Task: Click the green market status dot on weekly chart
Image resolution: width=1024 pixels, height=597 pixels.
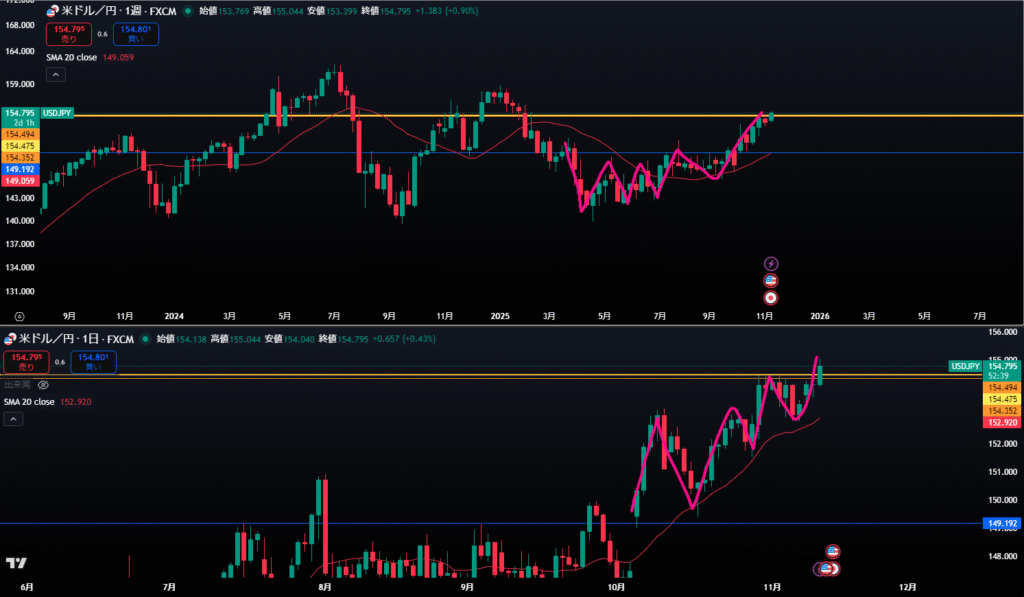Action: pyautogui.click(x=188, y=10)
